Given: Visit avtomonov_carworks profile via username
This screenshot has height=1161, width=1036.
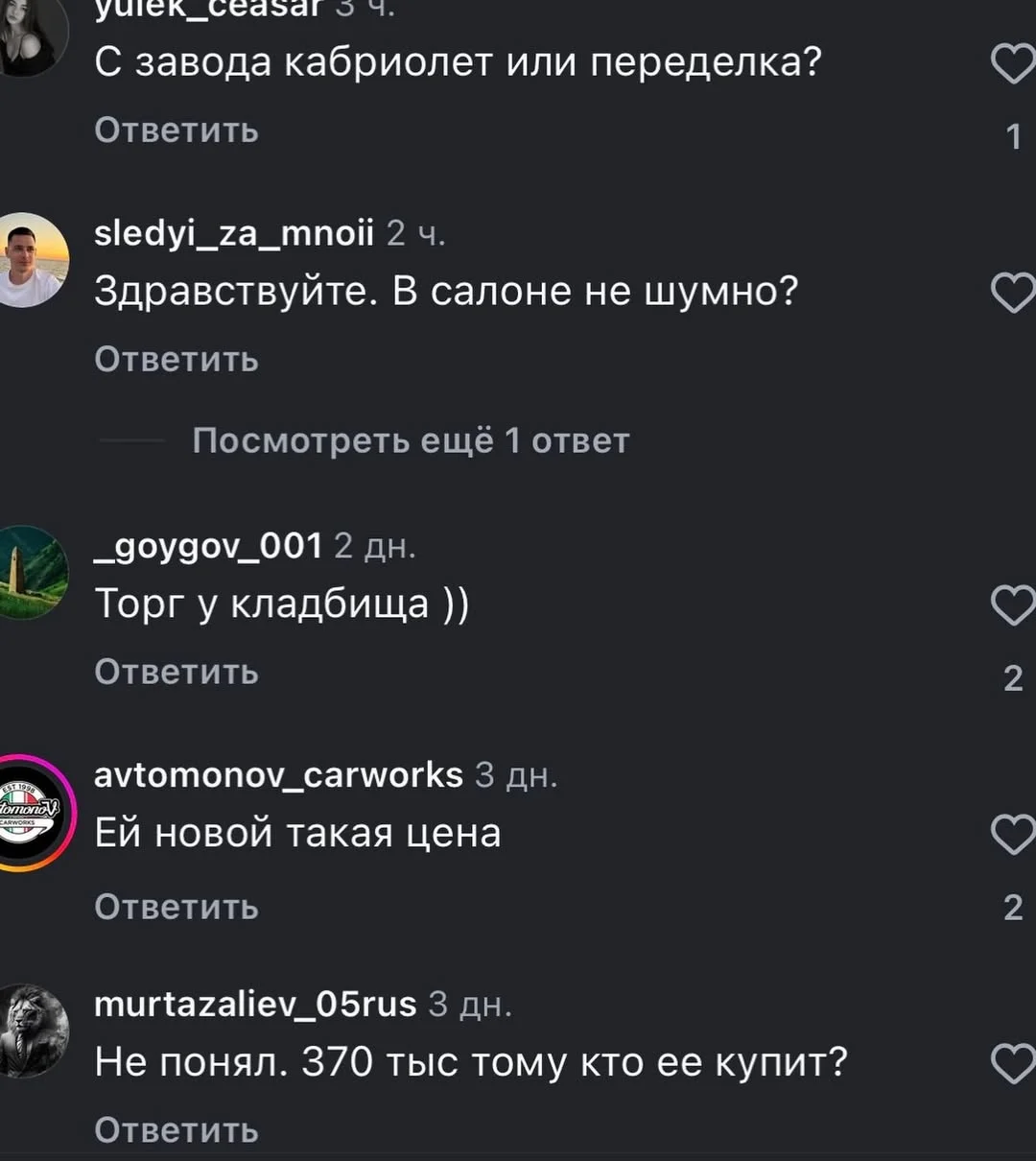Looking at the screenshot, I should [278, 774].
